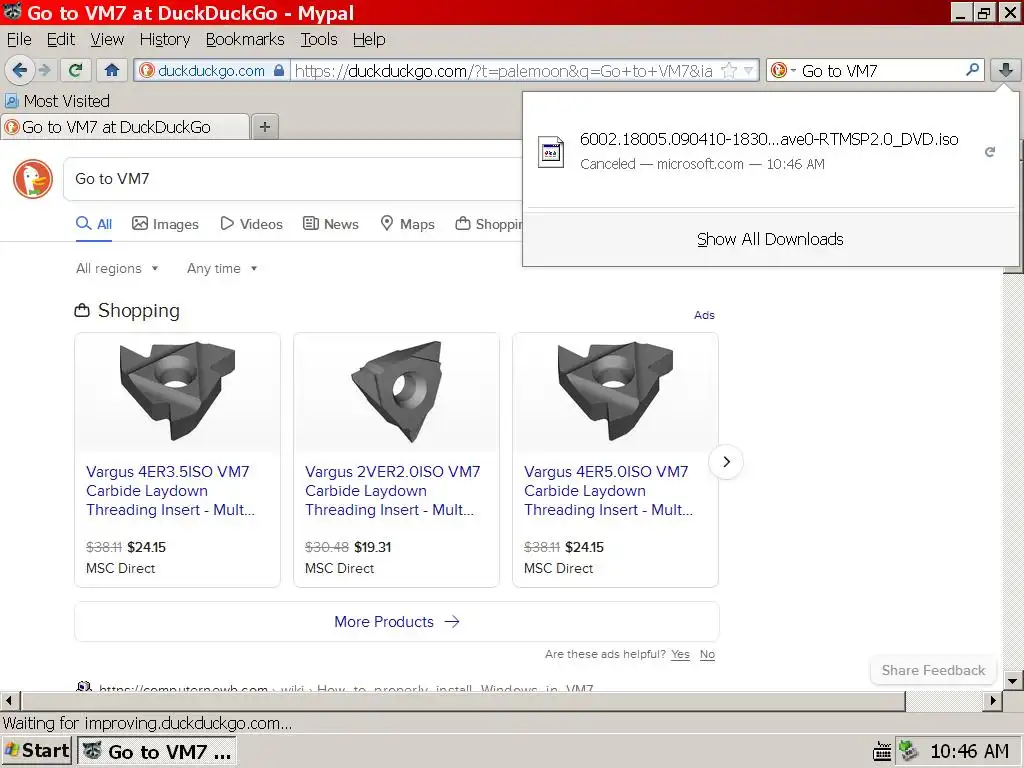Open the Edit menu
Image resolution: width=1024 pixels, height=768 pixels.
61,39
